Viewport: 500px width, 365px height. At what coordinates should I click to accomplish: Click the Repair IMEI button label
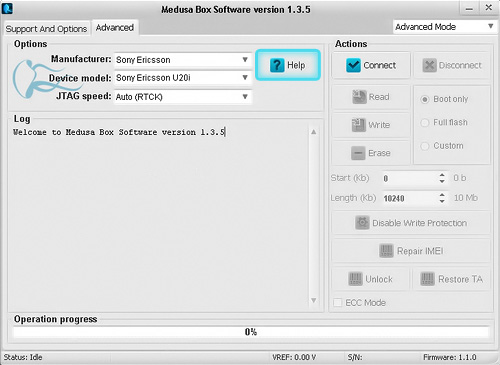tap(420, 251)
